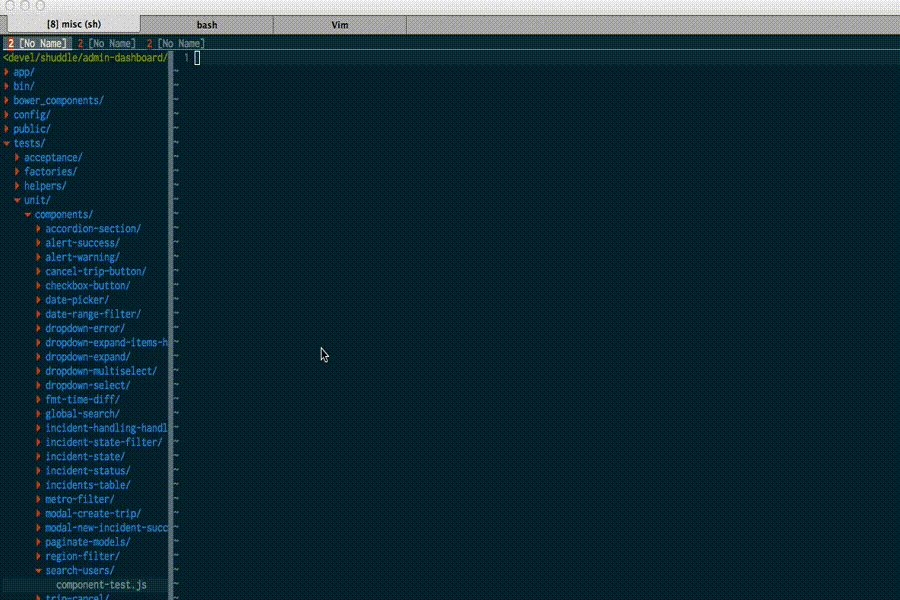Expand the cancel-trip-button/ folder arrow
The width and height of the screenshot is (900, 600).
click(38, 272)
